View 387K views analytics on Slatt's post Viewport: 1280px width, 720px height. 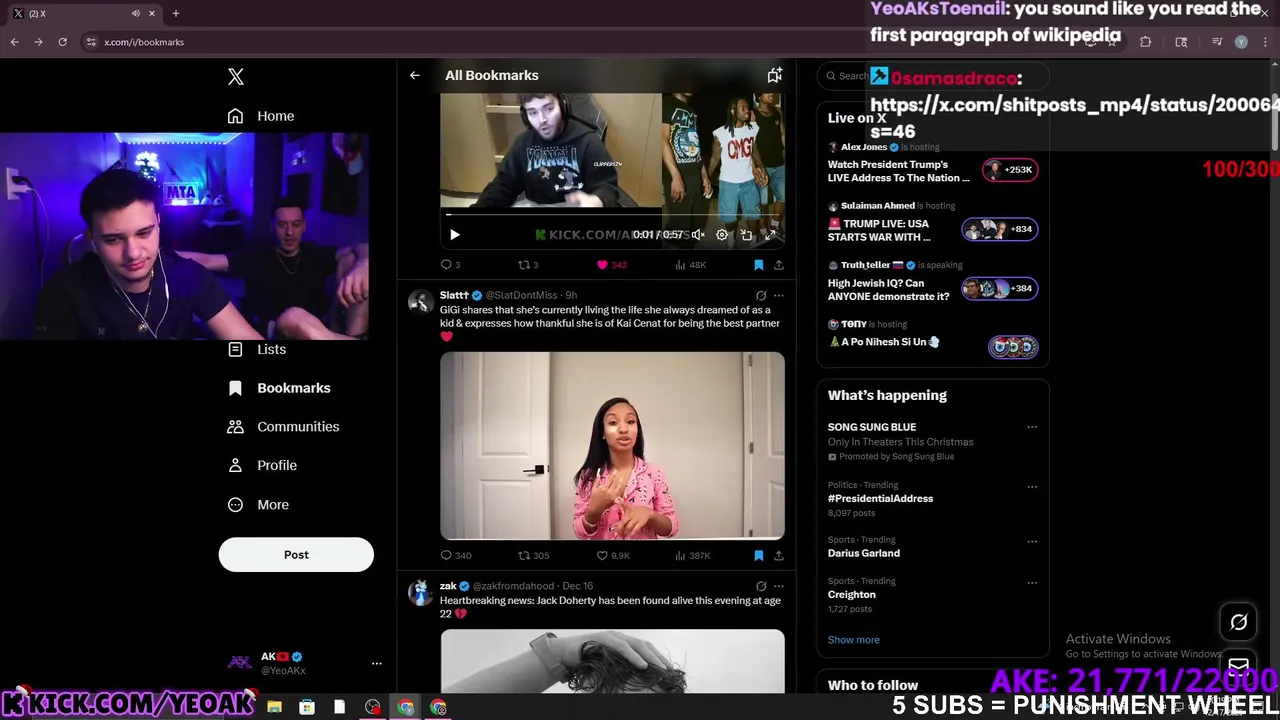click(692, 555)
